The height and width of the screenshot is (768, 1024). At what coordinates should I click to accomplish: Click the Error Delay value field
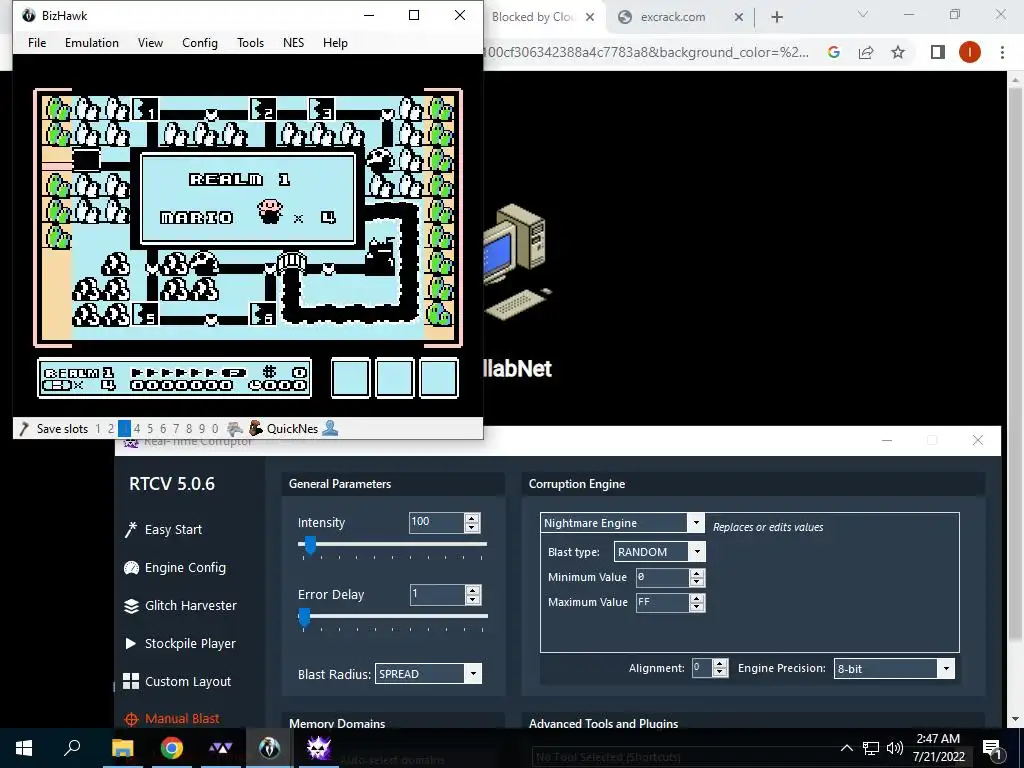[437, 595]
